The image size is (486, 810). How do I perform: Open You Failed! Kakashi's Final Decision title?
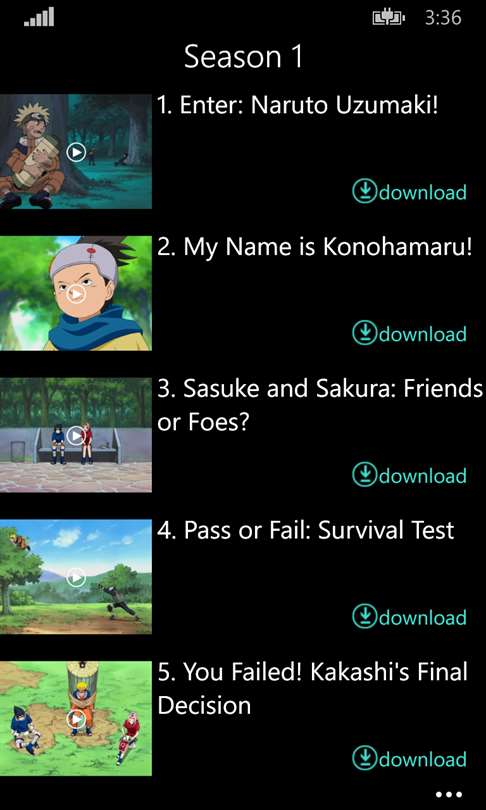pyautogui.click(x=312, y=689)
